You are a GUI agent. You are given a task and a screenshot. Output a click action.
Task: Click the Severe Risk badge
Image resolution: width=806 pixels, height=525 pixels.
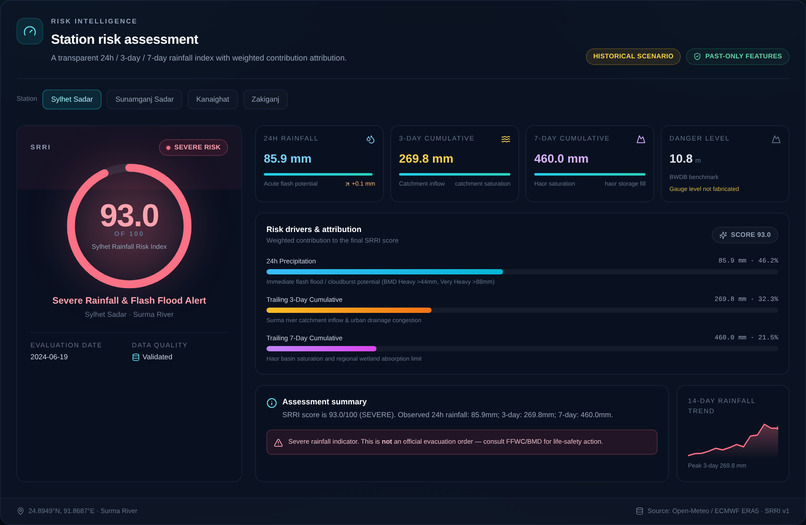point(193,148)
